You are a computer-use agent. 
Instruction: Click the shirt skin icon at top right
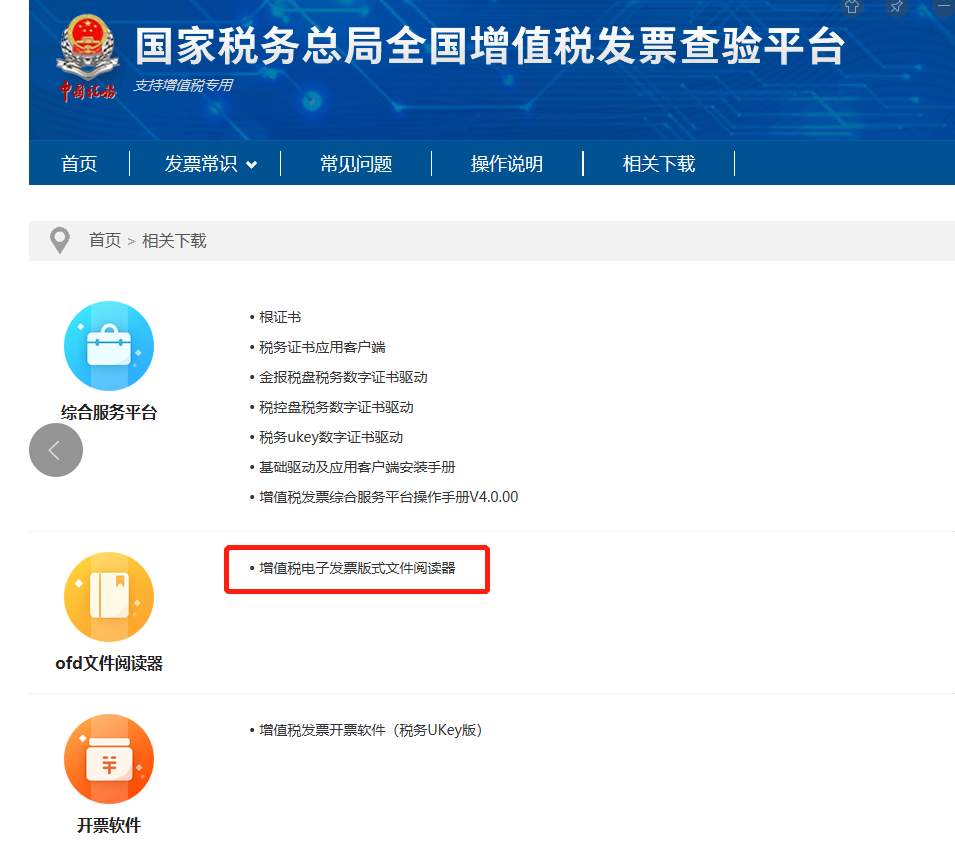coord(852,7)
